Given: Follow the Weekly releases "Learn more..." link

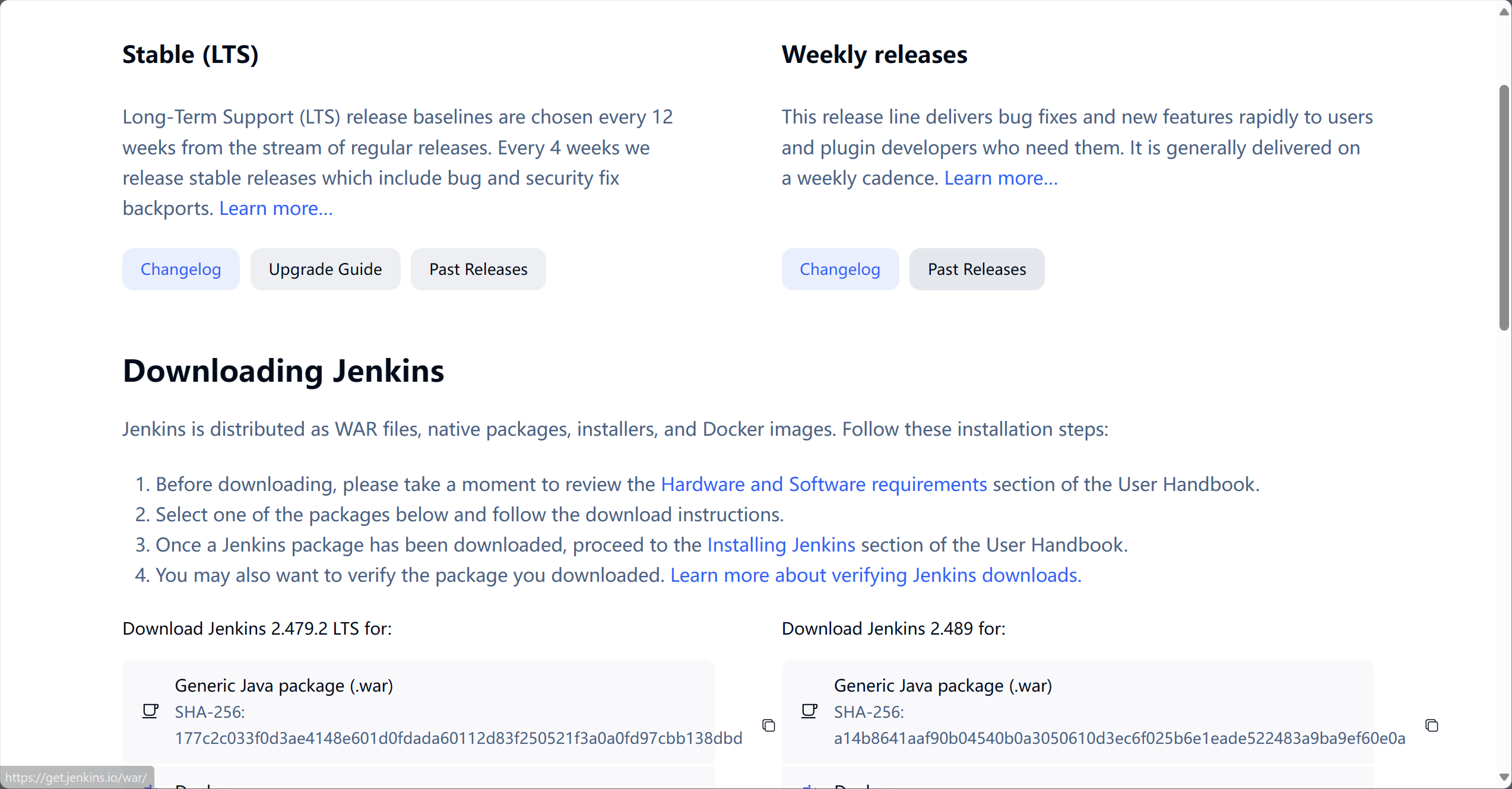Looking at the screenshot, I should pyautogui.click(x=1001, y=178).
